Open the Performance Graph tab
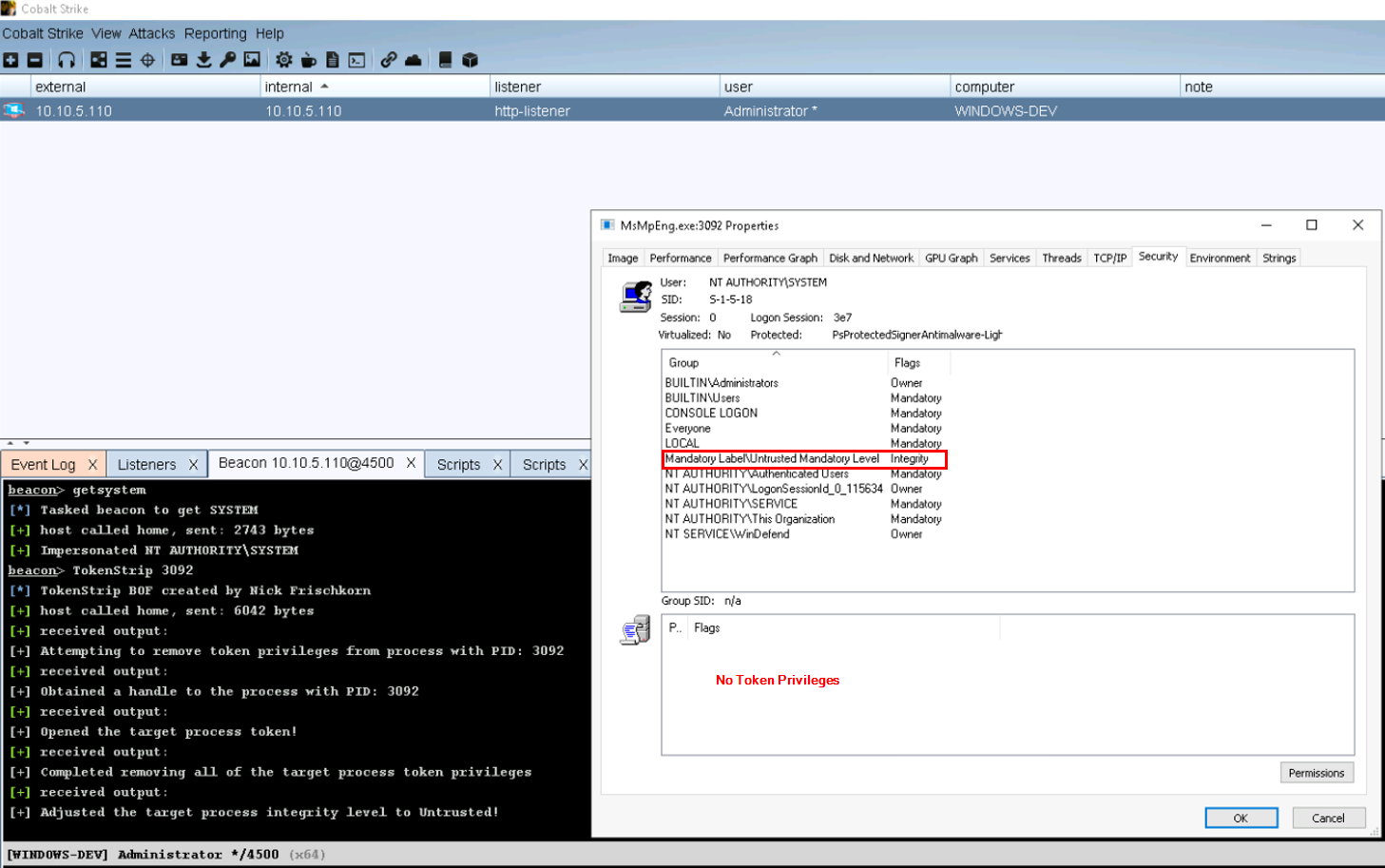 (x=770, y=258)
